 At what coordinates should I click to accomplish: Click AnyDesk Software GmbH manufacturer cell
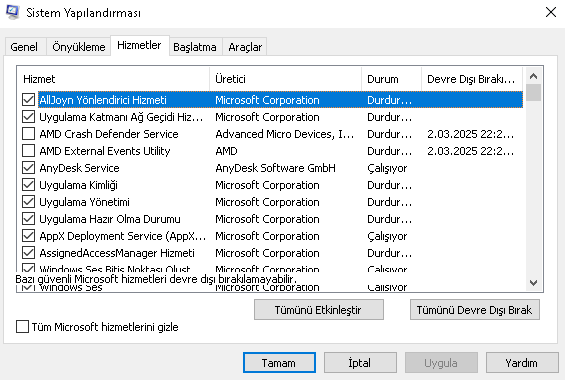[x=275, y=167]
